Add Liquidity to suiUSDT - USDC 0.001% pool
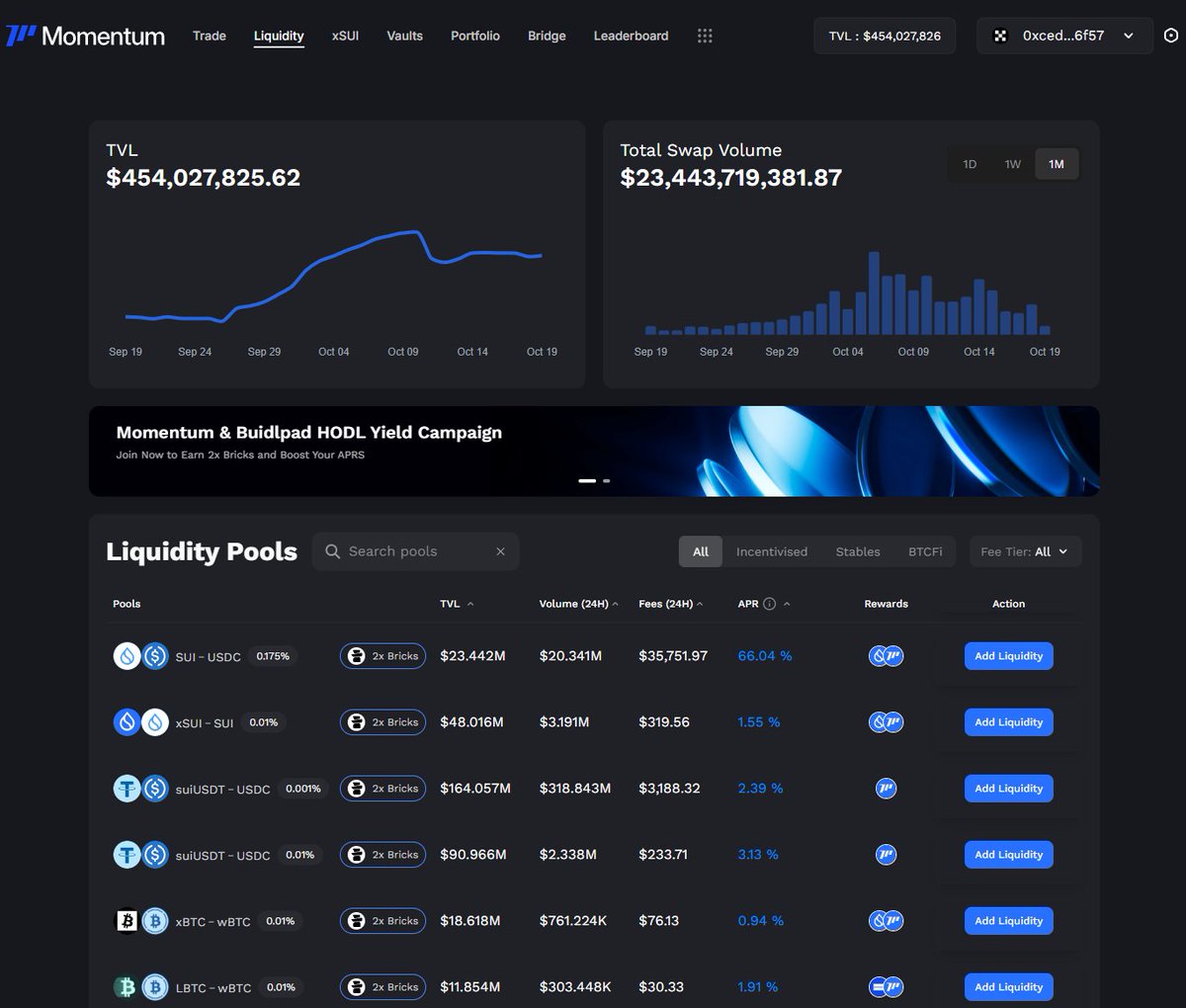This screenshot has width=1186, height=1008. pyautogui.click(x=1009, y=789)
